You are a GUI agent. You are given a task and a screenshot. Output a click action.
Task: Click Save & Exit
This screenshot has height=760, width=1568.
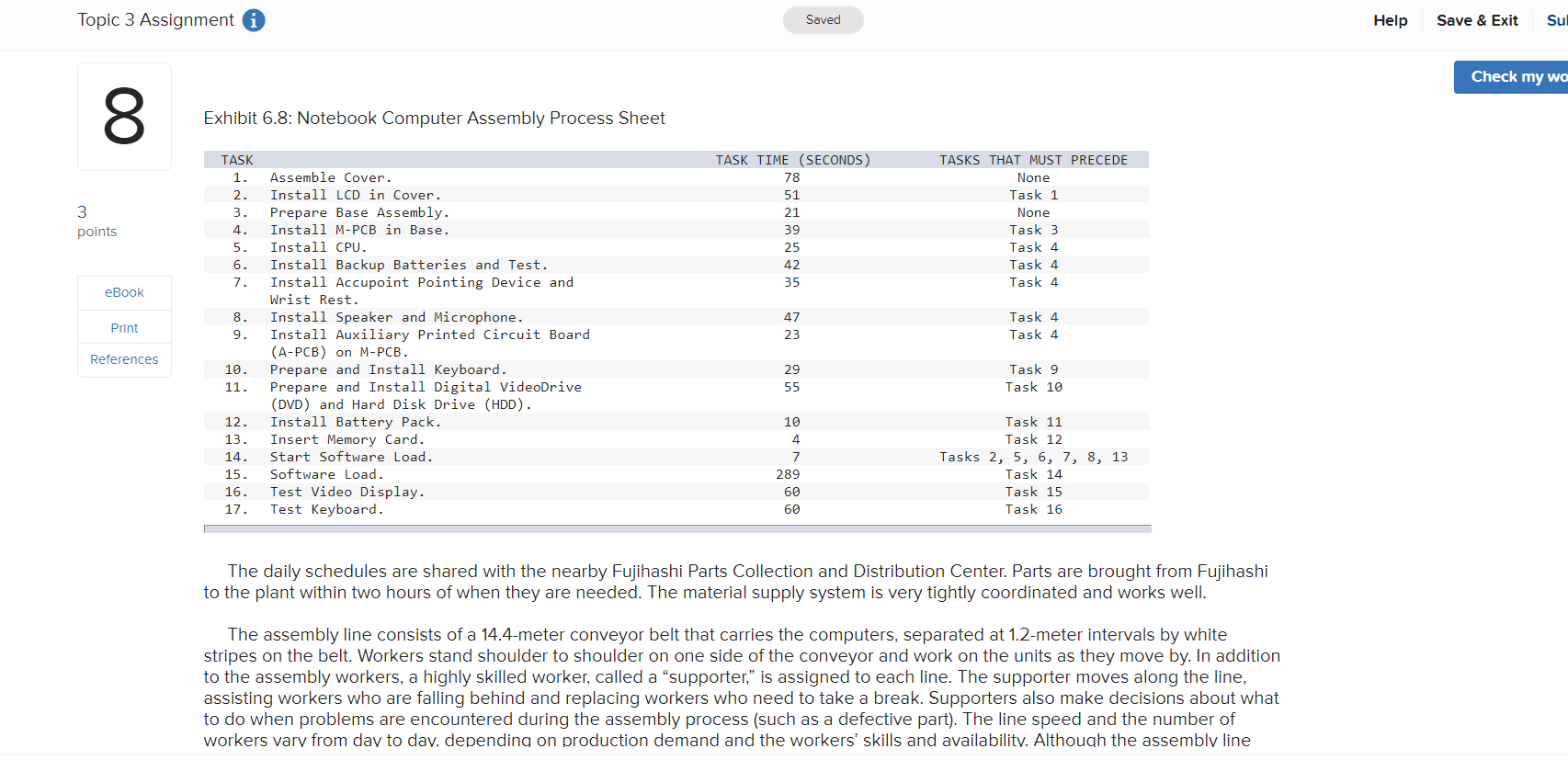[1477, 20]
